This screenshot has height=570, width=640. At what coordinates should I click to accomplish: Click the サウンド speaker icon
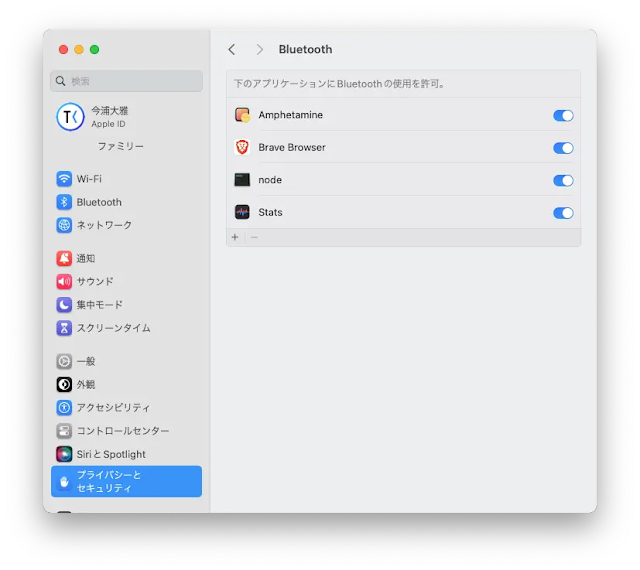(64, 281)
